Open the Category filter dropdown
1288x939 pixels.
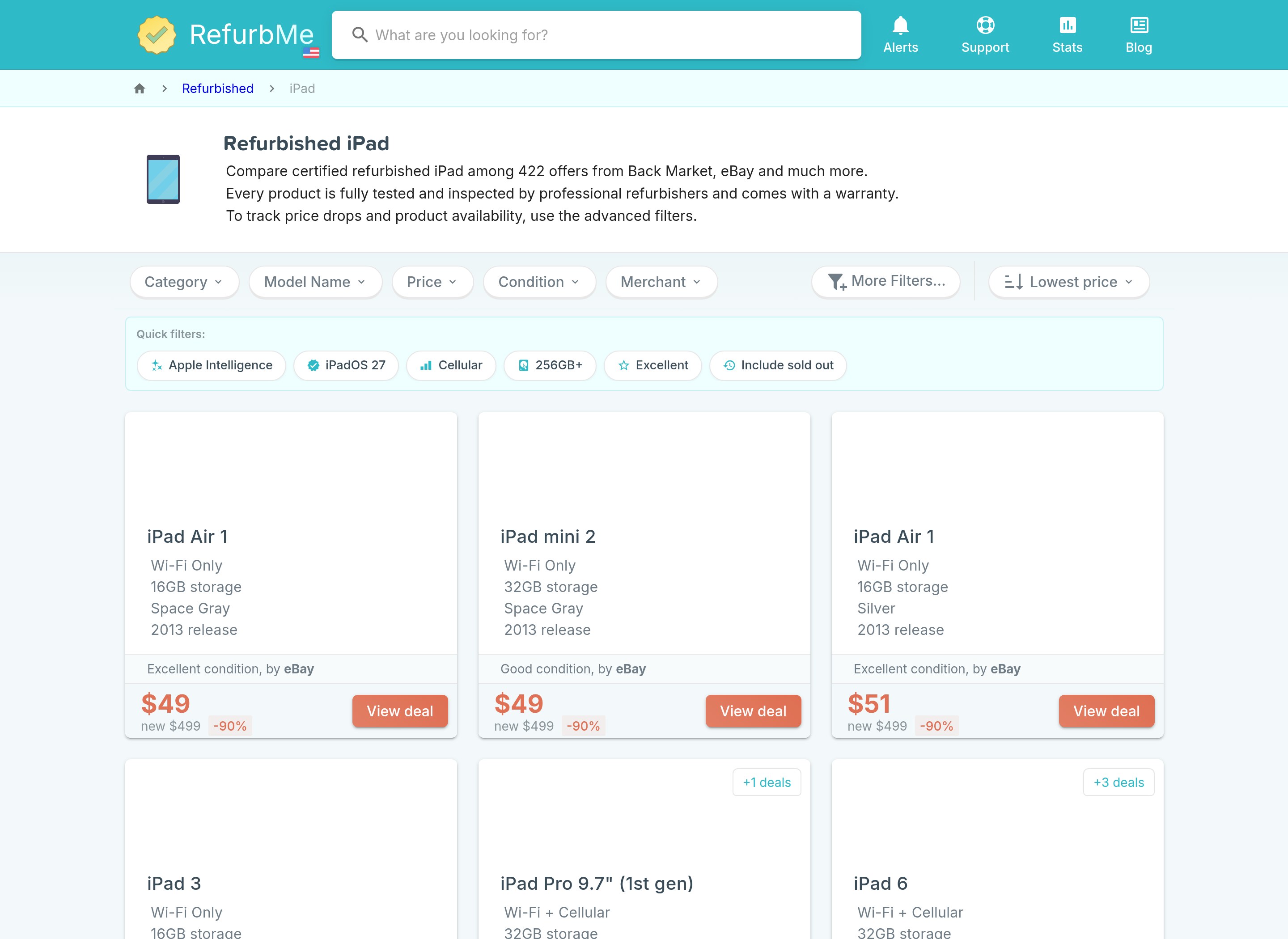pyautogui.click(x=184, y=282)
